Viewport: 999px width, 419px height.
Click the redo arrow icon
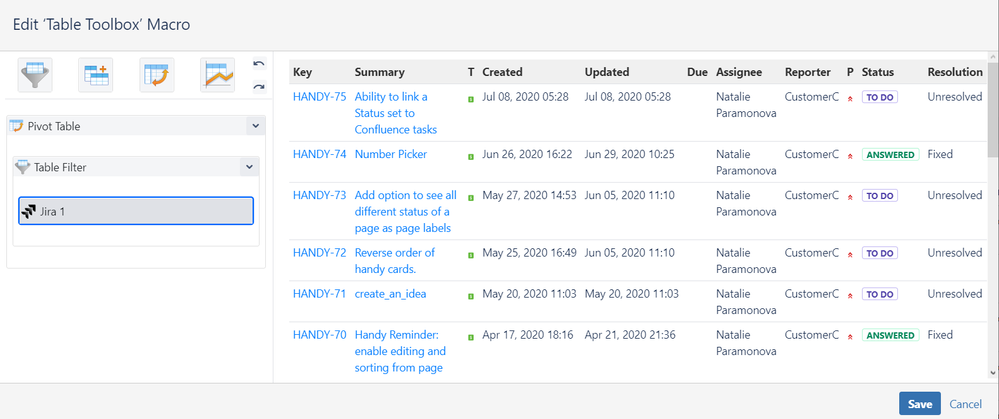(x=259, y=87)
